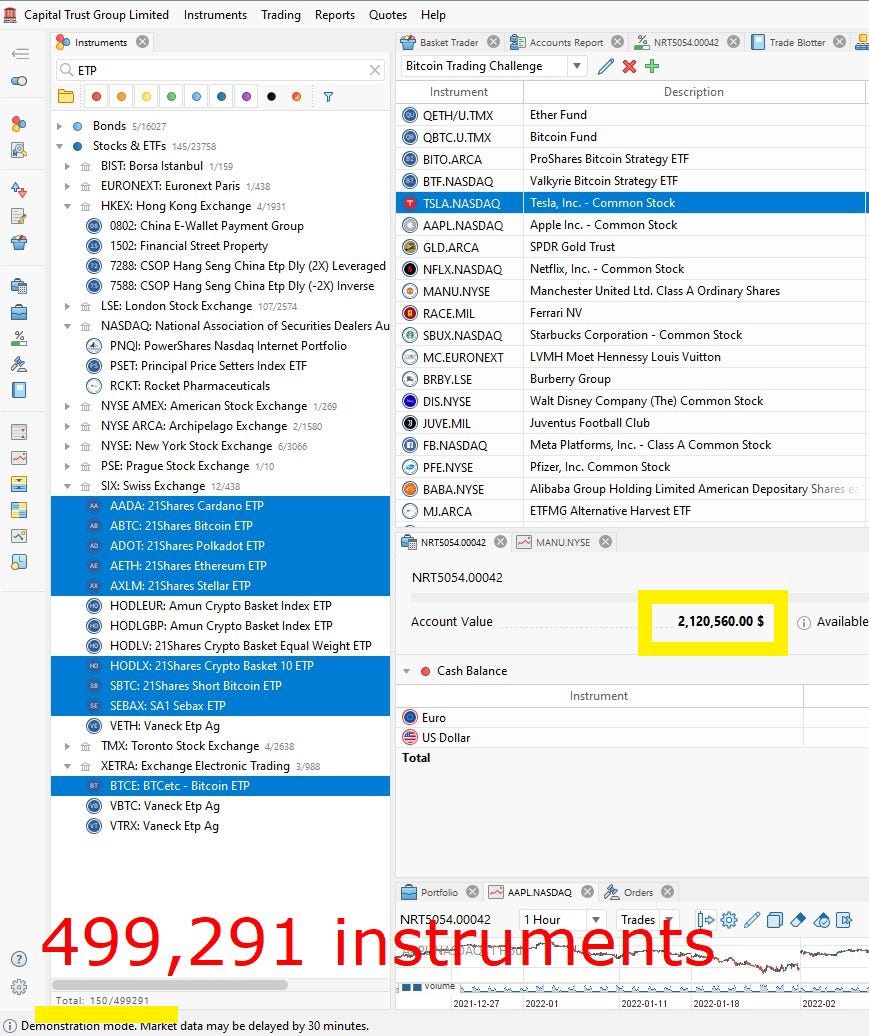
Task: Open the sidebar Instruments icon
Action: pos(19,124)
